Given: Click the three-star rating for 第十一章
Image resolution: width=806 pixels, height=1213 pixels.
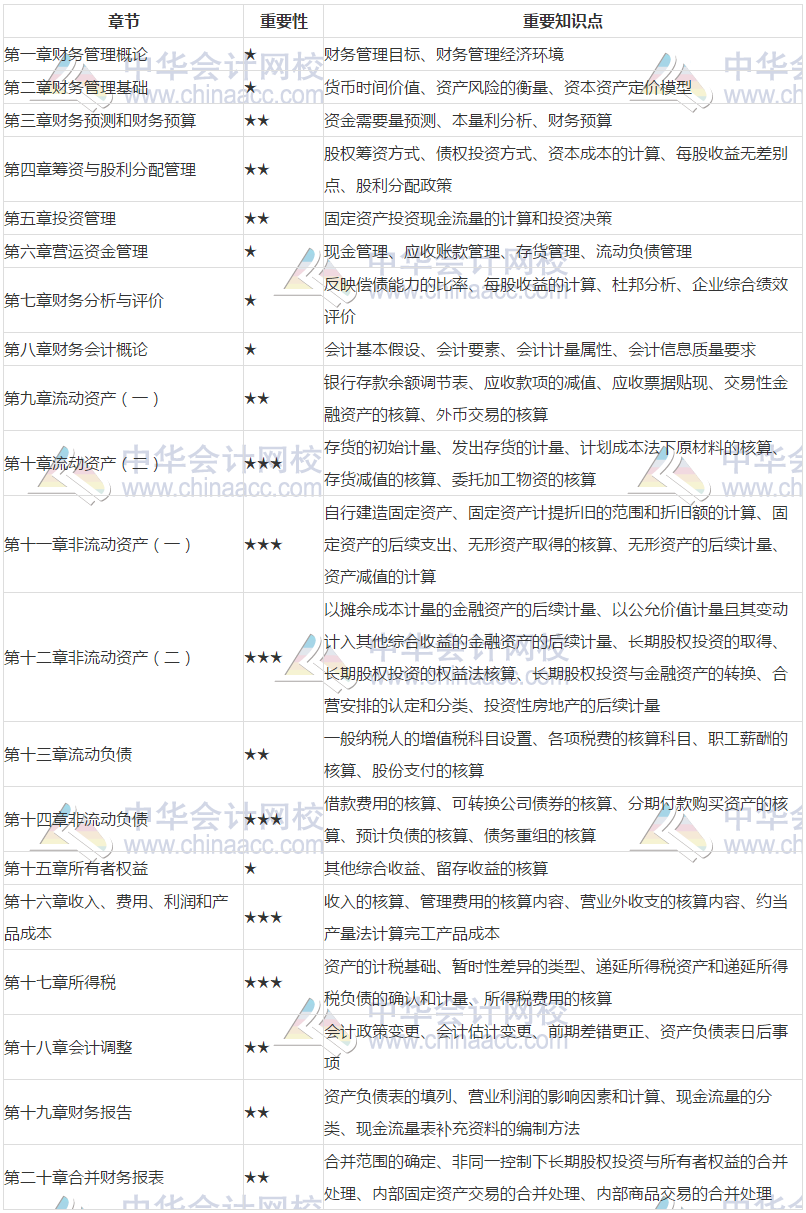Looking at the screenshot, I should pos(265,544).
